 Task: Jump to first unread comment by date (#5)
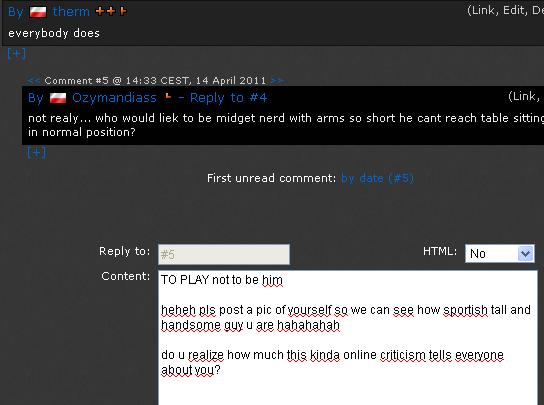(377, 178)
